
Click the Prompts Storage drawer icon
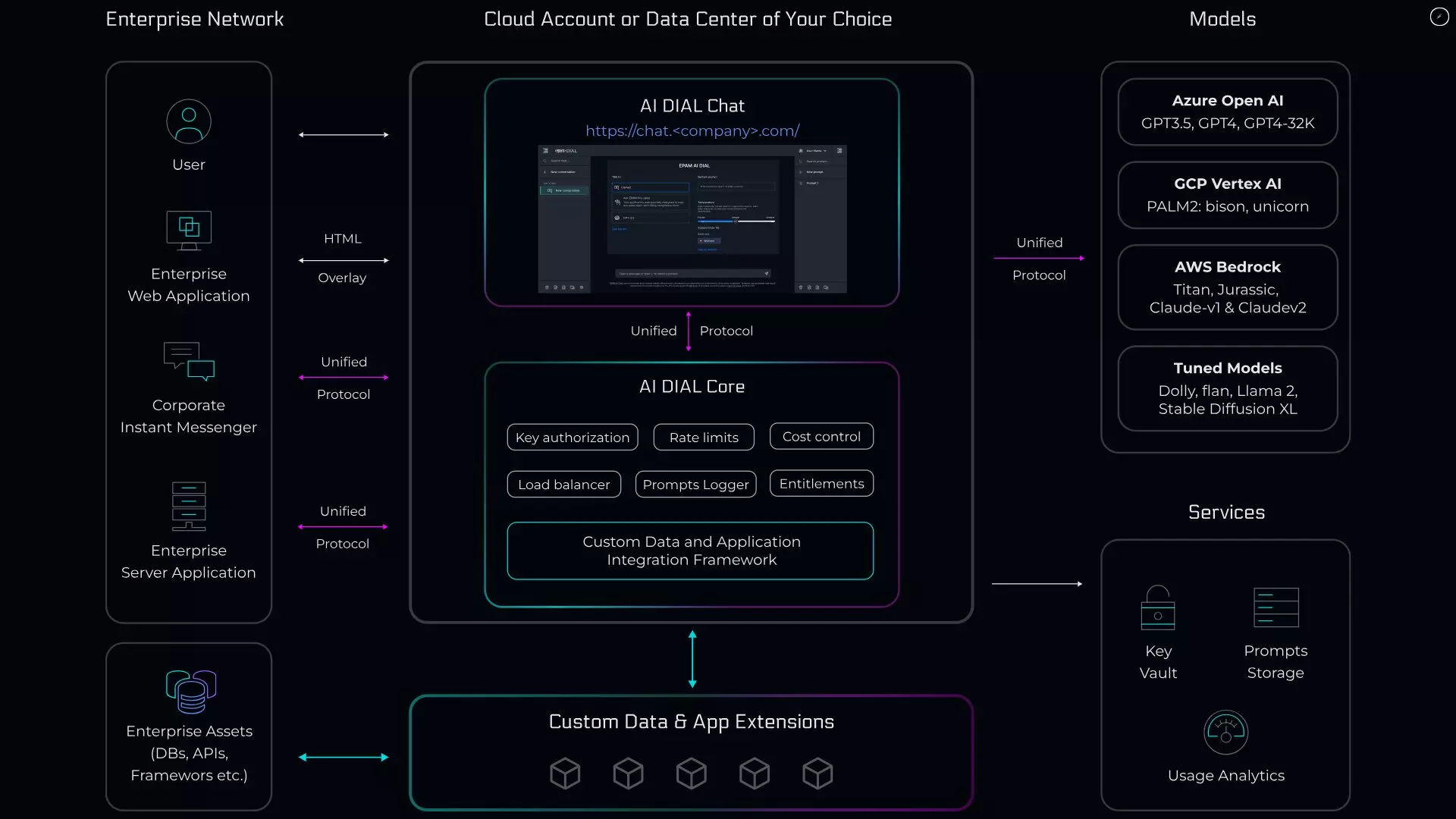(1276, 607)
